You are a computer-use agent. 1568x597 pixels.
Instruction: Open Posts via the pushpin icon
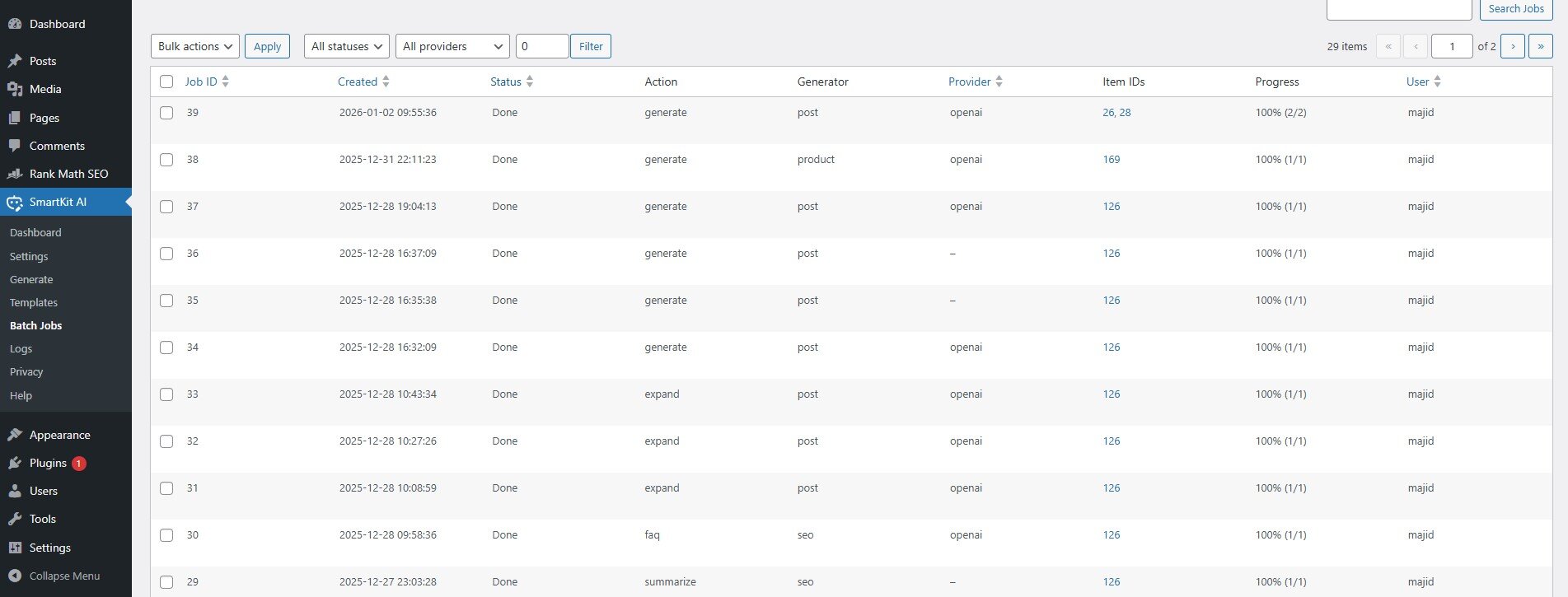tap(15, 61)
